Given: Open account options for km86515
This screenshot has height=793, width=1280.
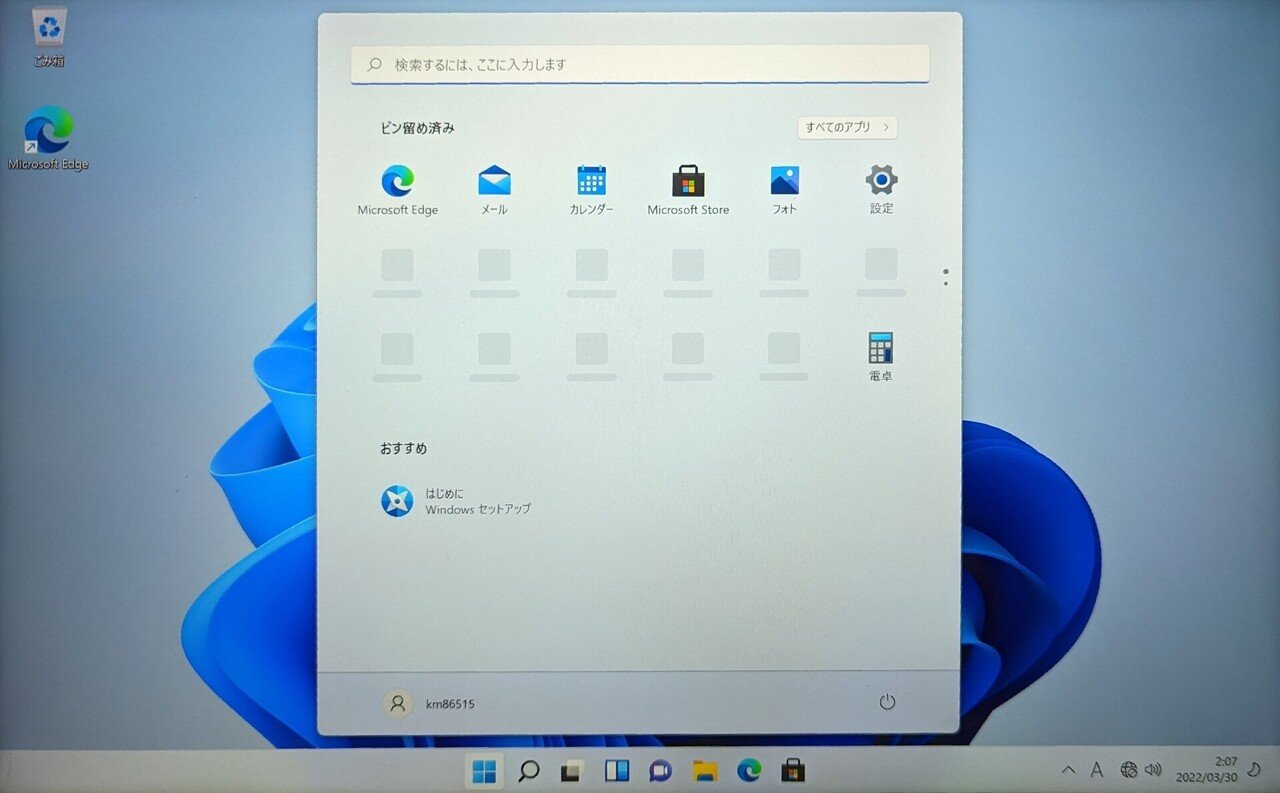Looking at the screenshot, I should pyautogui.click(x=432, y=704).
